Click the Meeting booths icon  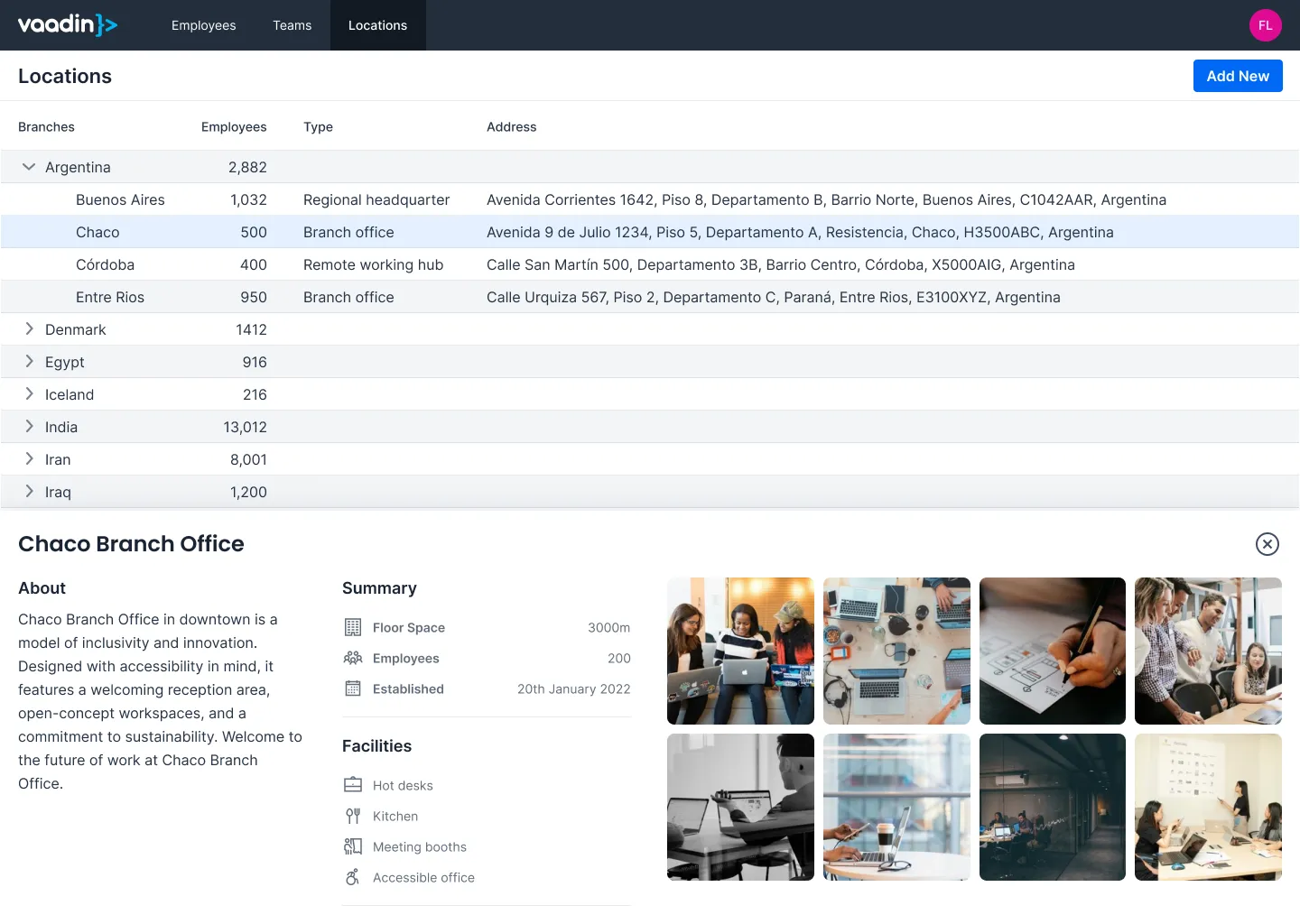coord(353,847)
